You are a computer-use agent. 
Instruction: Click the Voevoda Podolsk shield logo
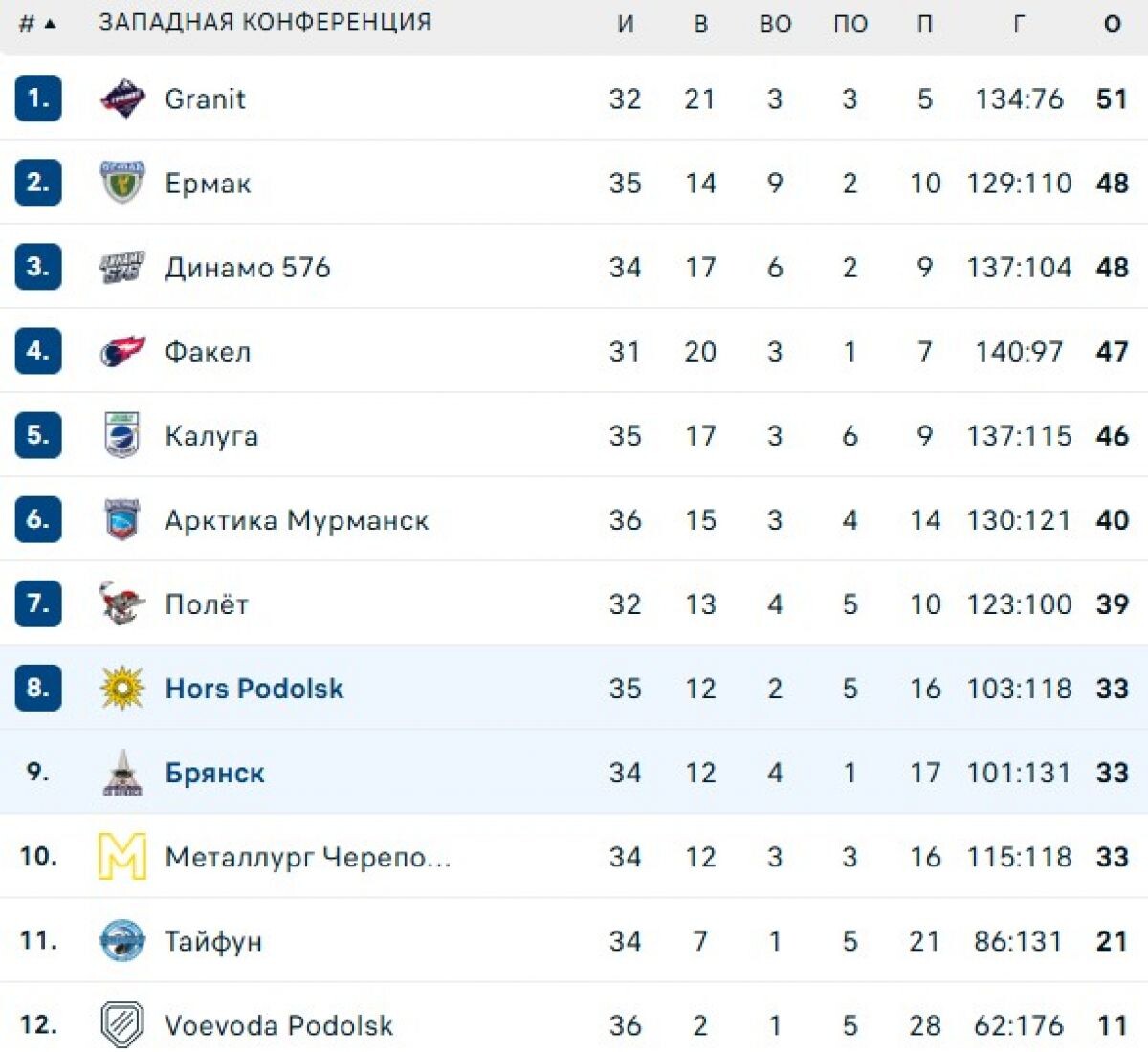click(x=122, y=1024)
